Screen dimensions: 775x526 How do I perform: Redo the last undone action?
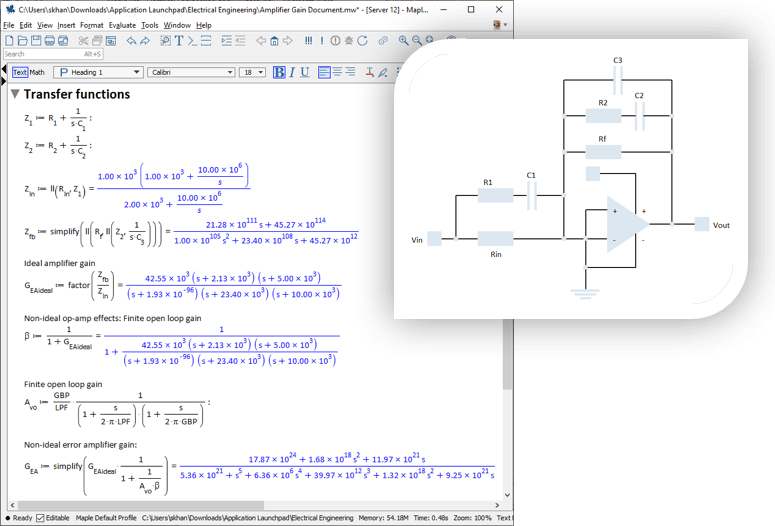point(145,41)
